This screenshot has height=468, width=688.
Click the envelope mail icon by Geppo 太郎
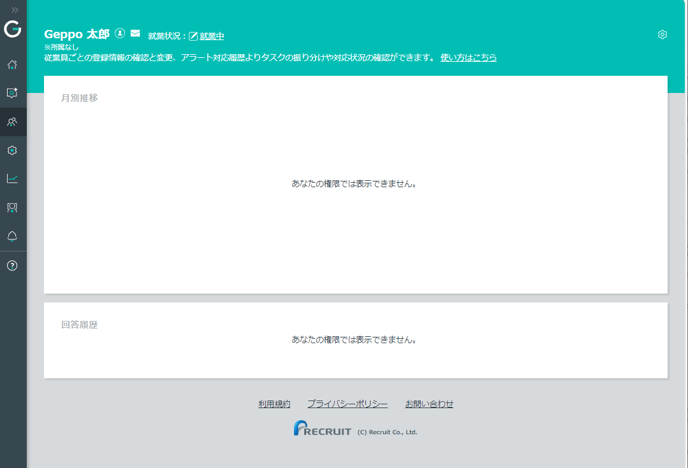tap(135, 33)
